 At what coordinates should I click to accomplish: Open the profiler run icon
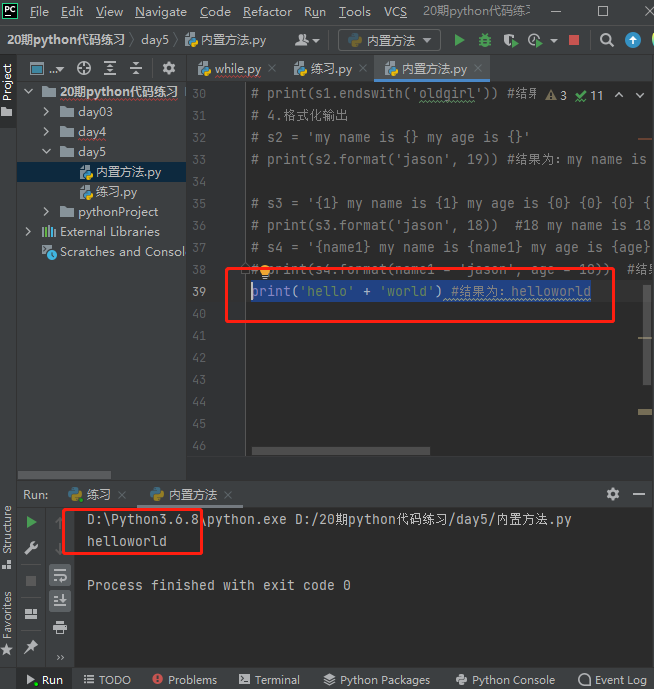pyautogui.click(x=535, y=40)
